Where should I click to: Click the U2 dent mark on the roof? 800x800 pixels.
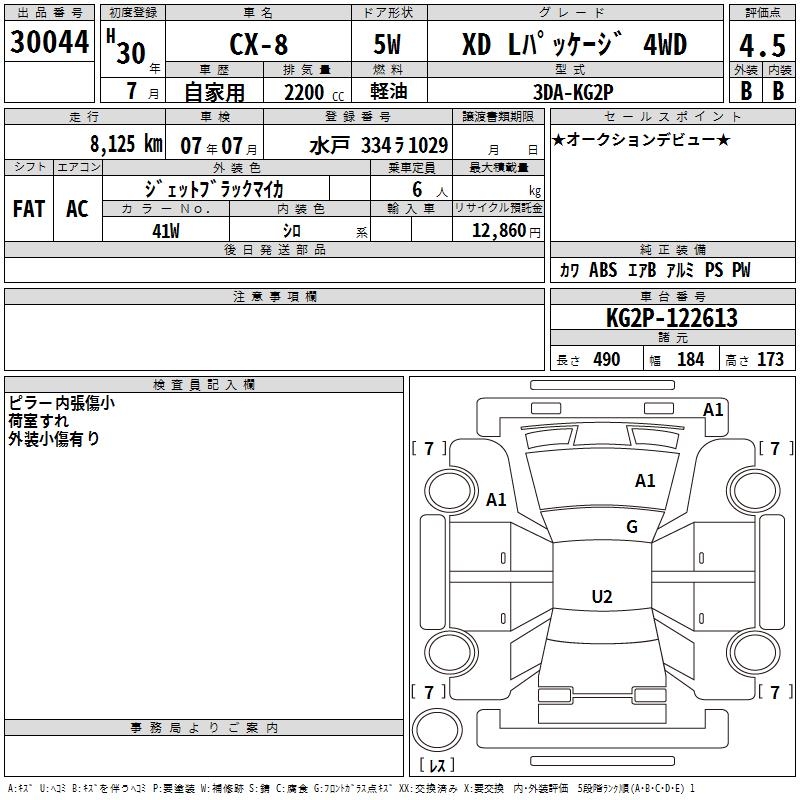pyautogui.click(x=602, y=596)
